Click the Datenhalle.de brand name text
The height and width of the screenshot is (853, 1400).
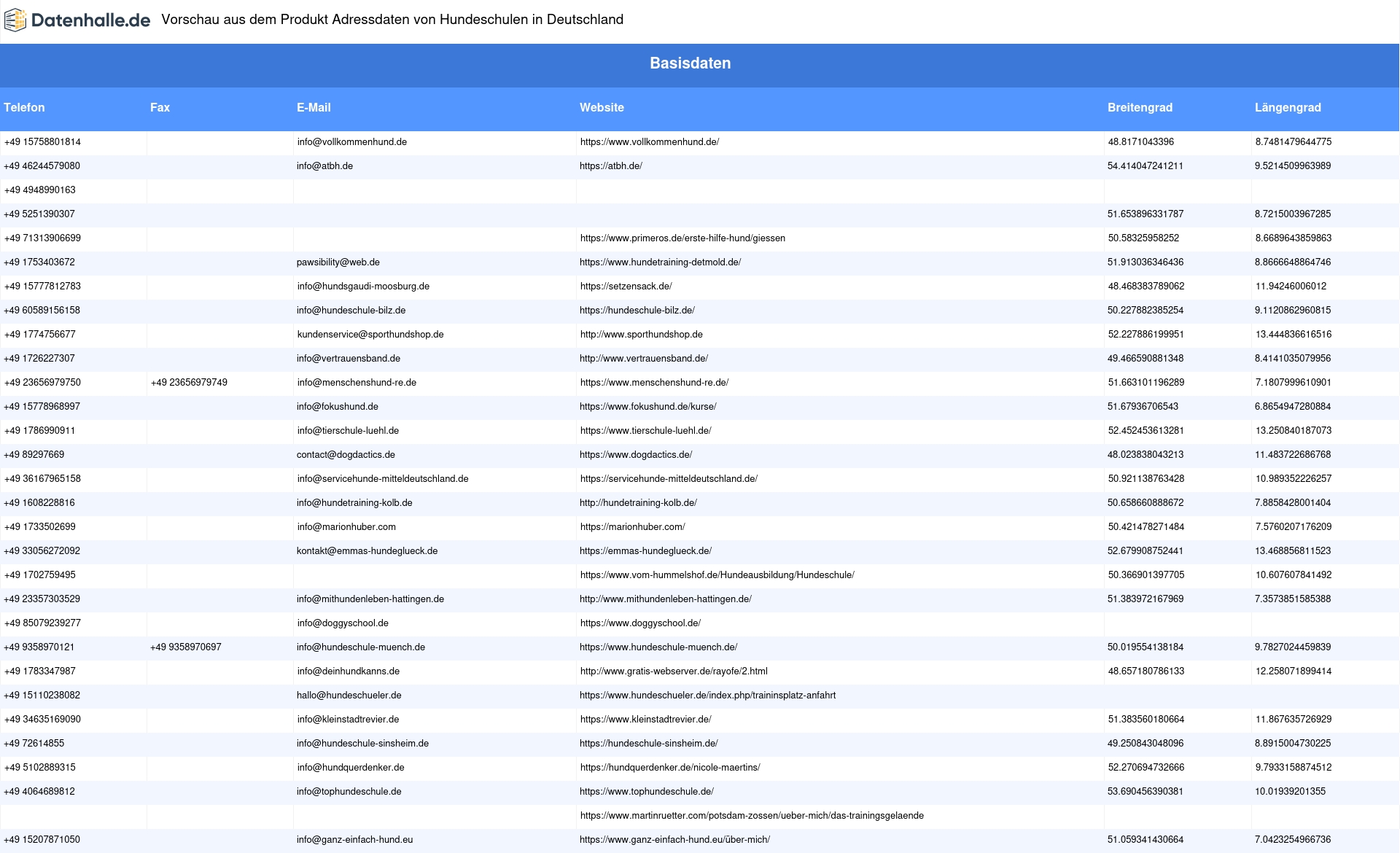pyautogui.click(x=91, y=20)
